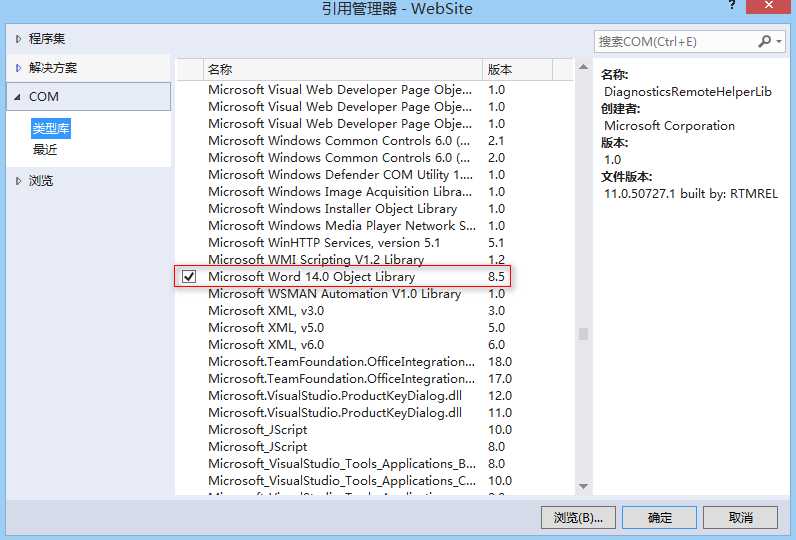The image size is (796, 540).
Task: Select Microsoft Windows Installer Object Library
Action: [375, 209]
